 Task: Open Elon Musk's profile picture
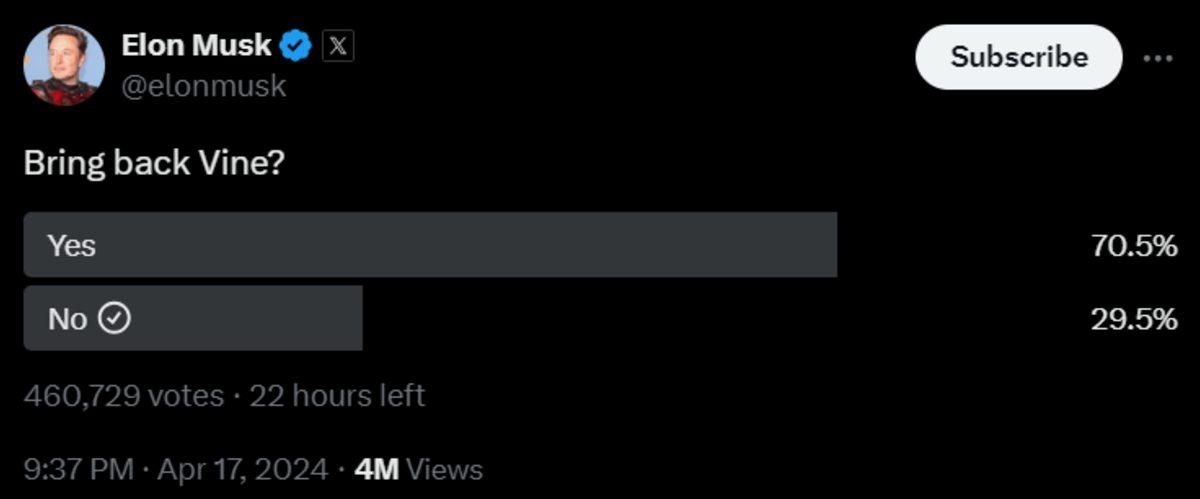pos(64,65)
